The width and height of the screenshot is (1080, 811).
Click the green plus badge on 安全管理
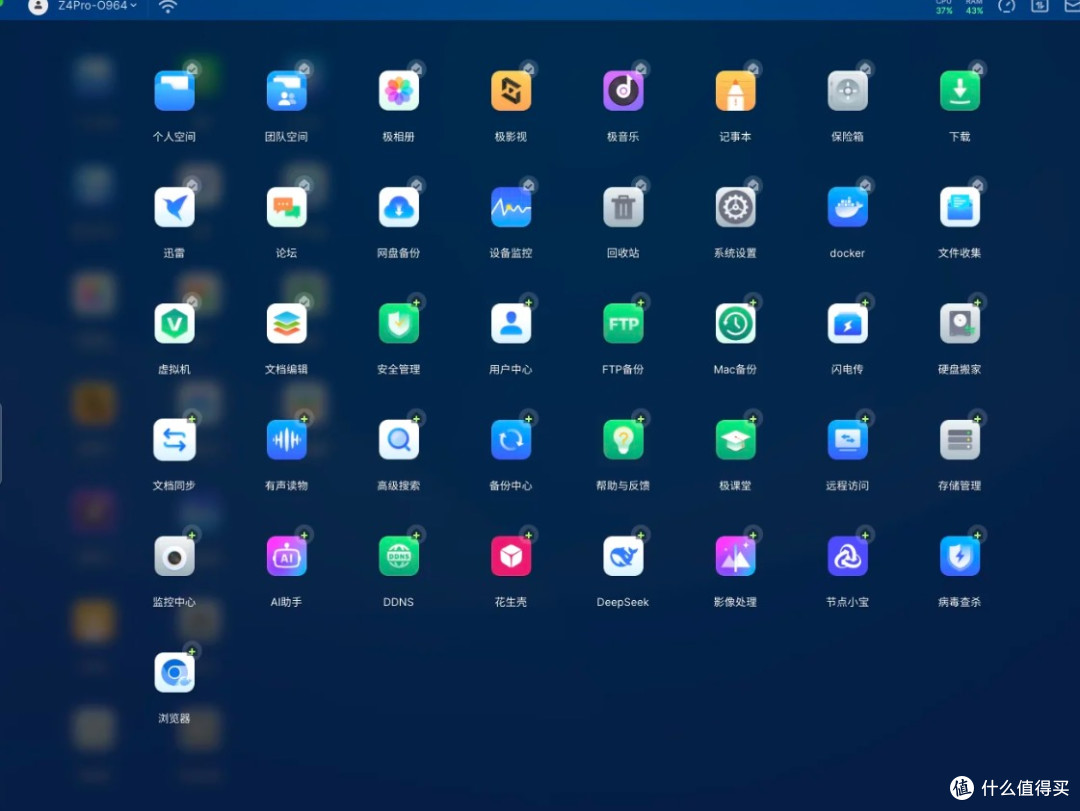click(x=416, y=302)
